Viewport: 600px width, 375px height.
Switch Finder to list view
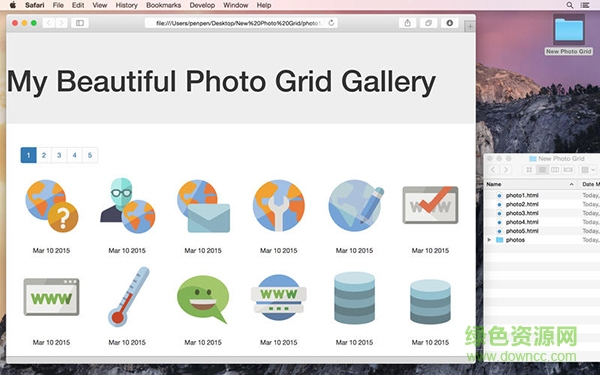pos(542,170)
